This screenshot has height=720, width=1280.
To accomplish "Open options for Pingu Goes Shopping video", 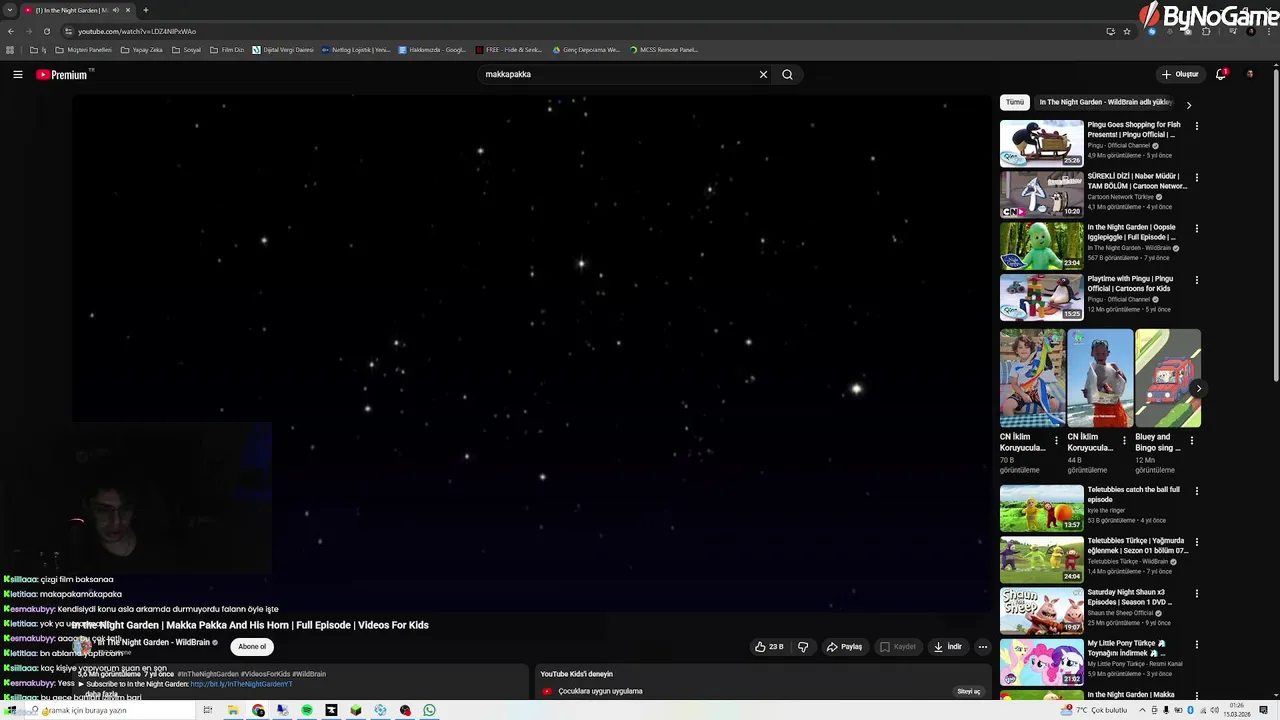I will tap(1197, 126).
